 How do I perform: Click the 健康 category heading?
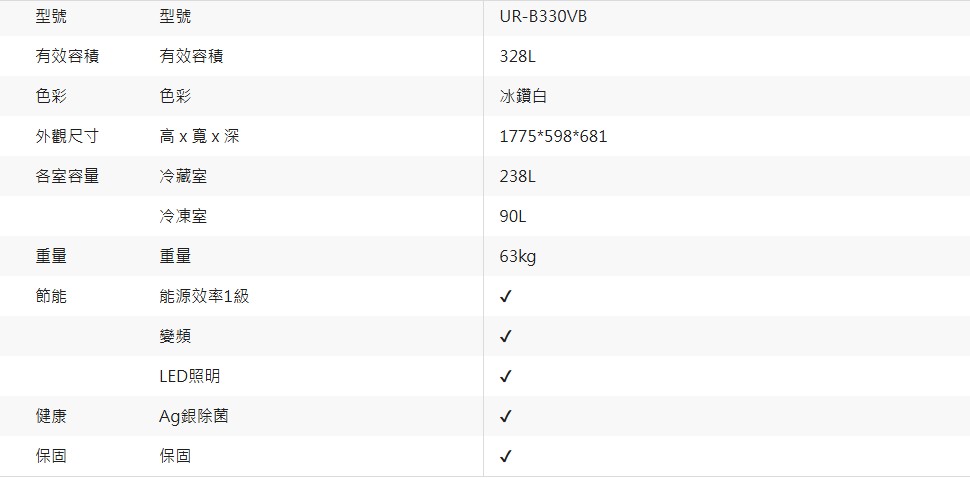tap(51, 417)
